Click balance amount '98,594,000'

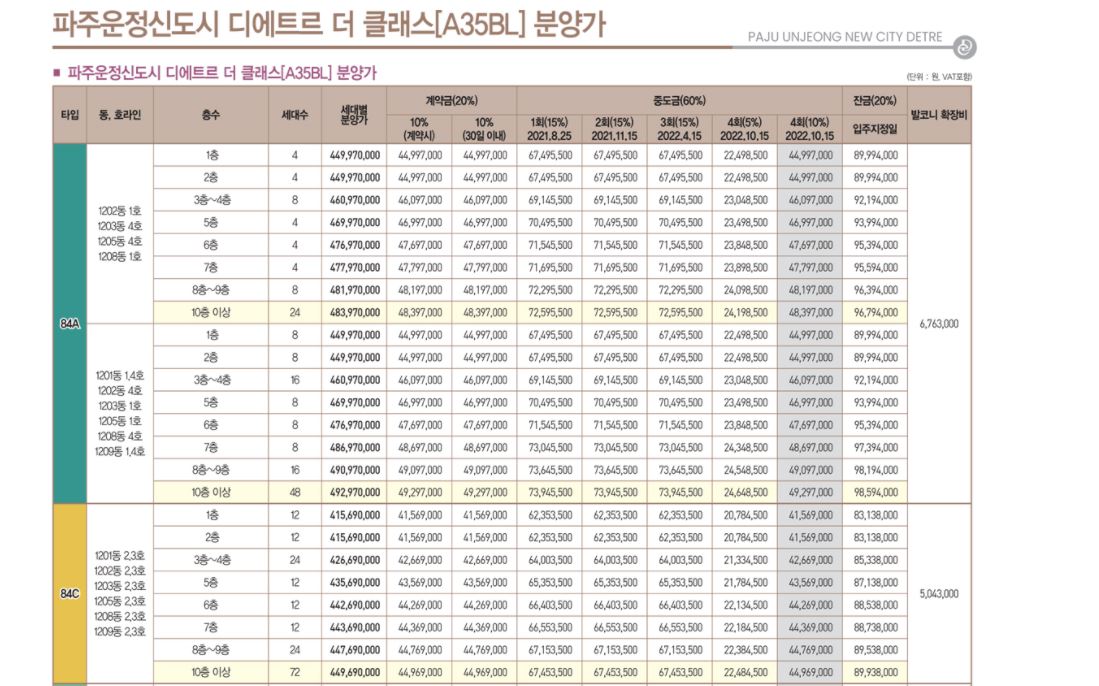click(875, 493)
